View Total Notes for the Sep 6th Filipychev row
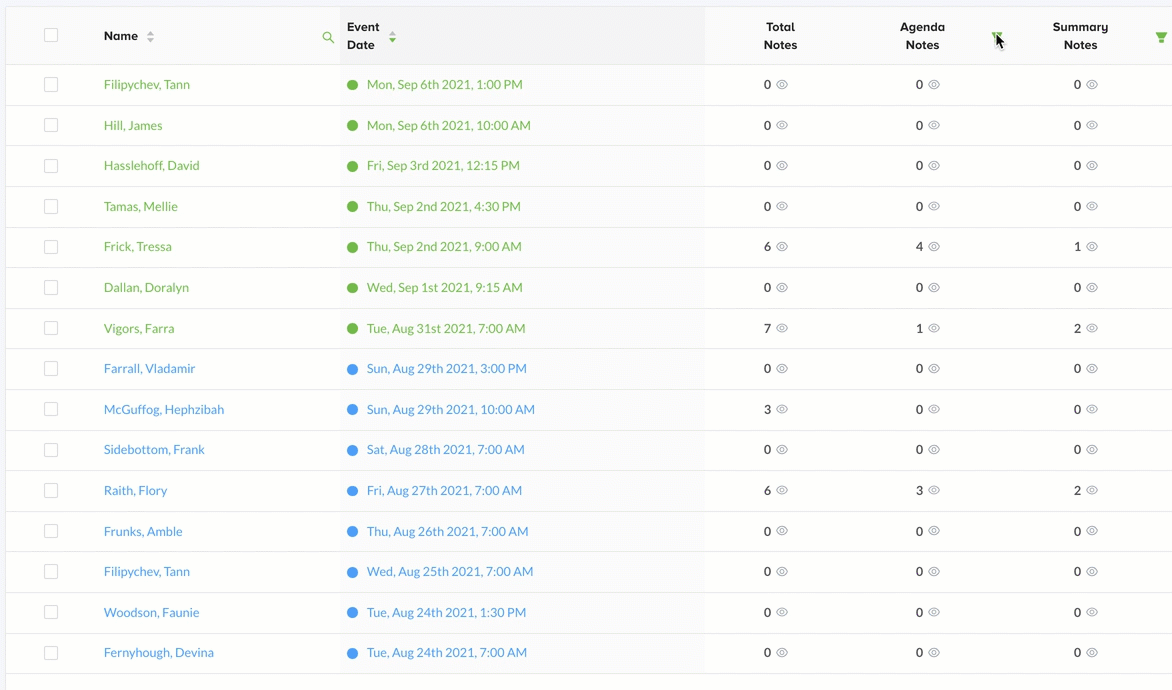This screenshot has height=690, width=1172. coord(782,84)
